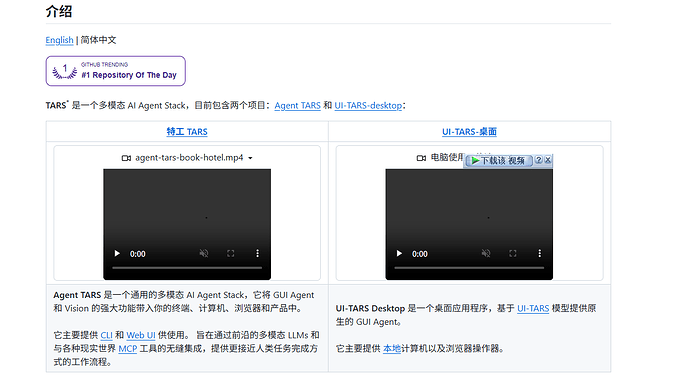Play the agent-tars-book-hotel video
Image resolution: width=690 pixels, height=387 pixels.
point(117,254)
